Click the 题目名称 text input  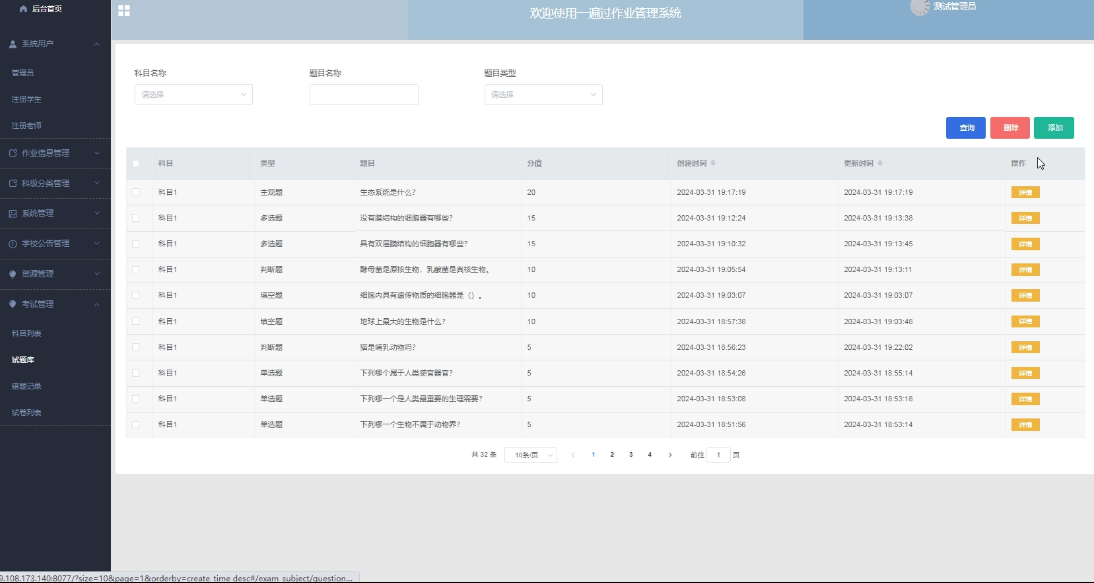click(x=364, y=94)
